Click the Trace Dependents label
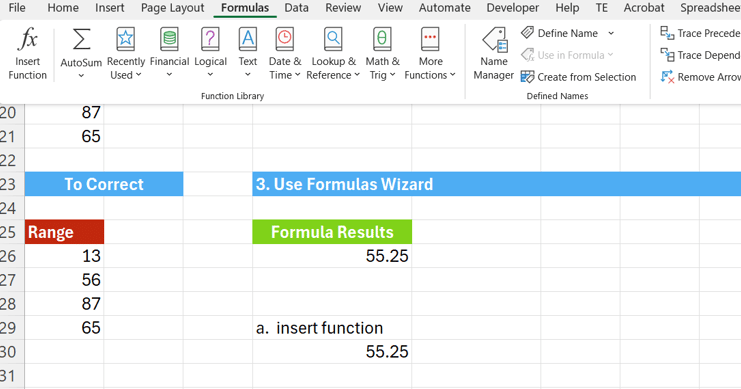Screen dimensions: 741x389 click(x=709, y=55)
